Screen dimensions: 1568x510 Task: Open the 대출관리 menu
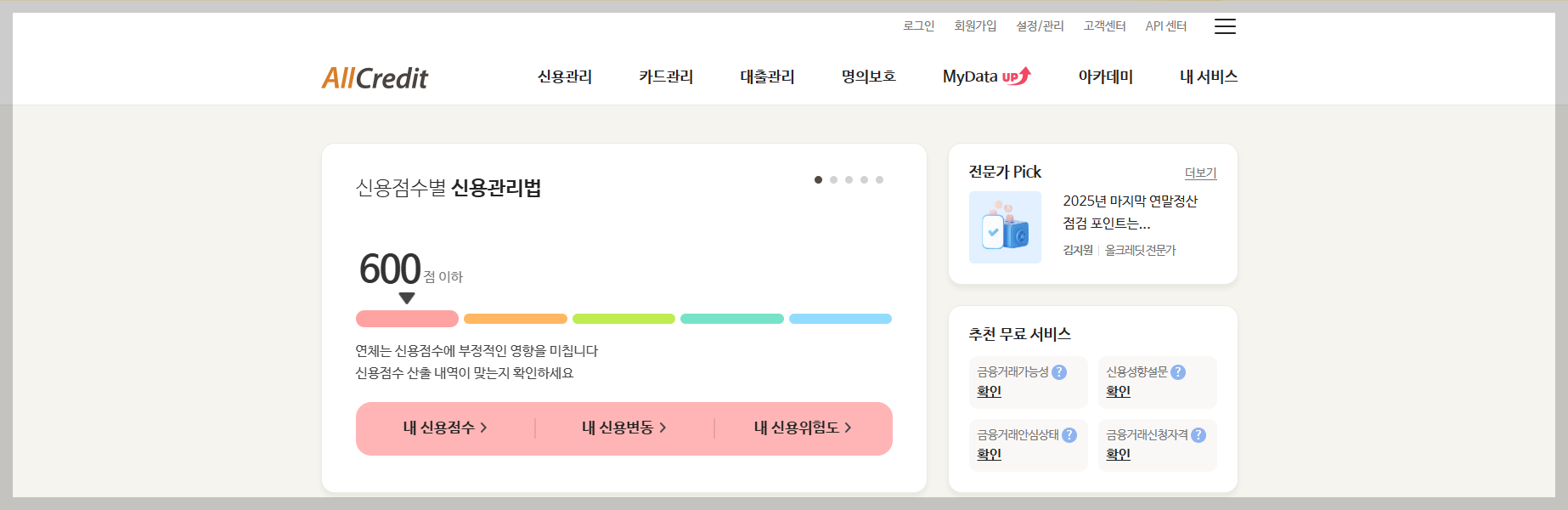pyautogui.click(x=767, y=76)
